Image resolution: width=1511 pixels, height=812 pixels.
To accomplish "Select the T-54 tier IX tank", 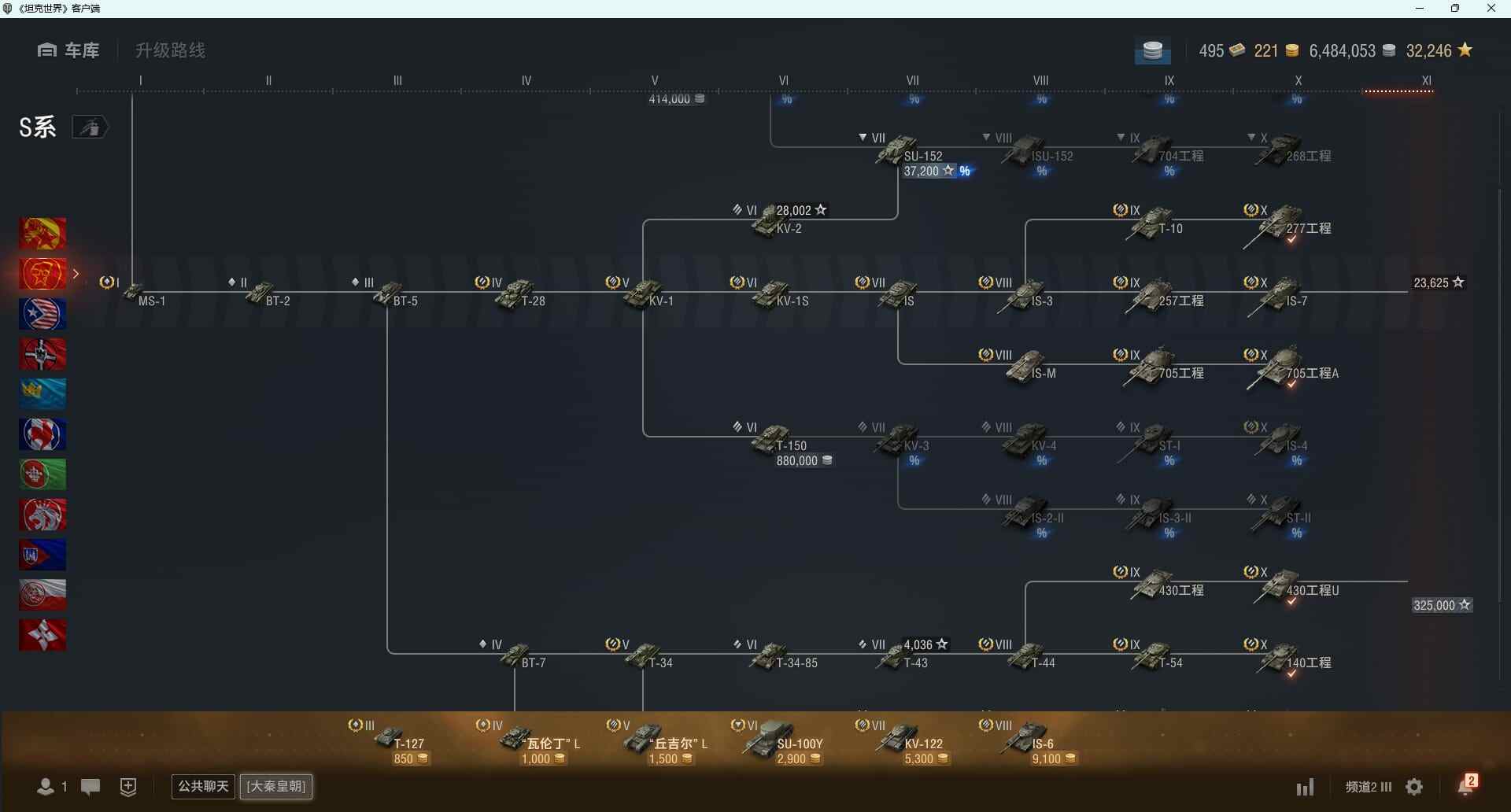I will pos(1153,655).
